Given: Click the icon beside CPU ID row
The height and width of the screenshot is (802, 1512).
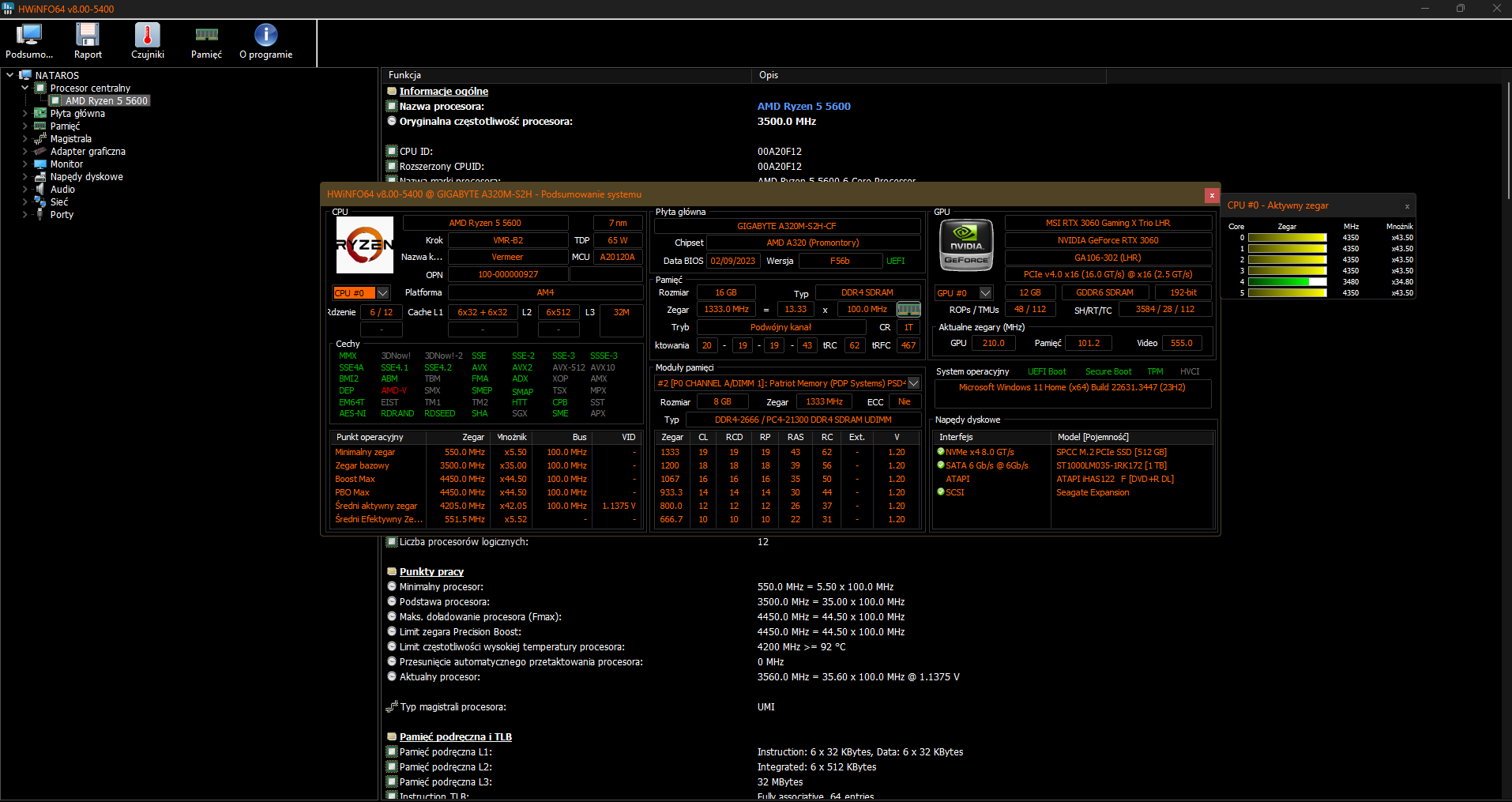Looking at the screenshot, I should [x=392, y=151].
